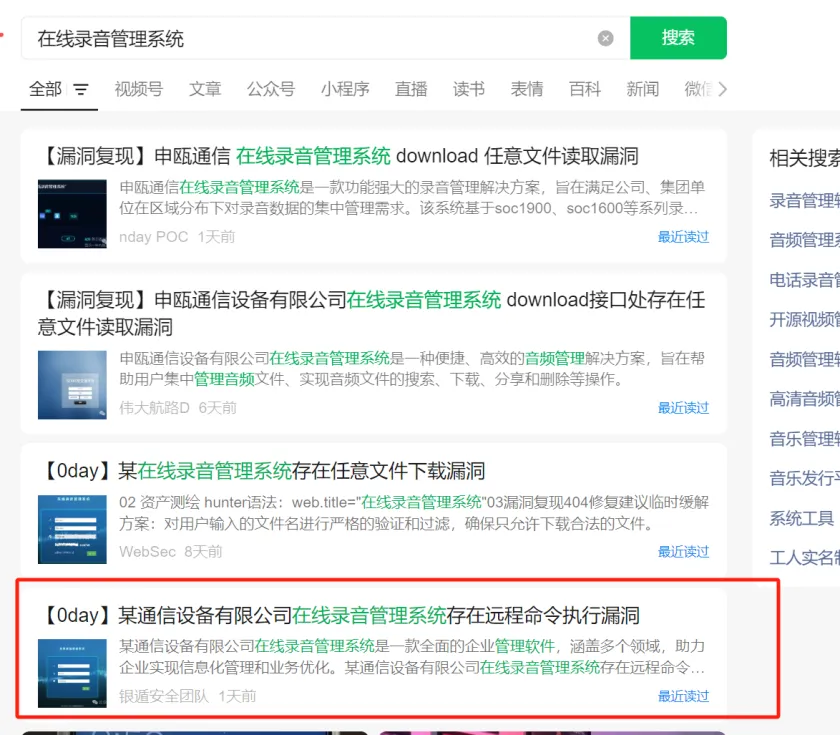
Task: Open article 申瓯通信 download 任意文件读取漏洞
Action: [x=339, y=156]
